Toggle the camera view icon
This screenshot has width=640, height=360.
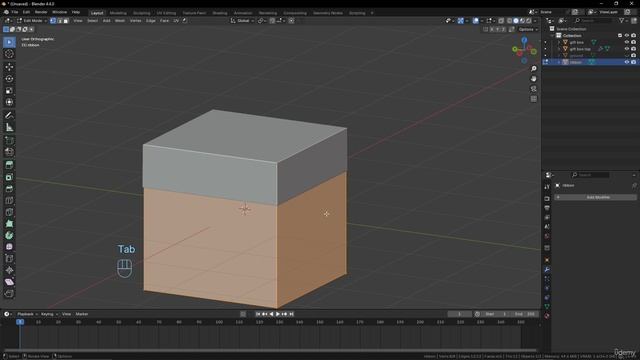[533, 89]
